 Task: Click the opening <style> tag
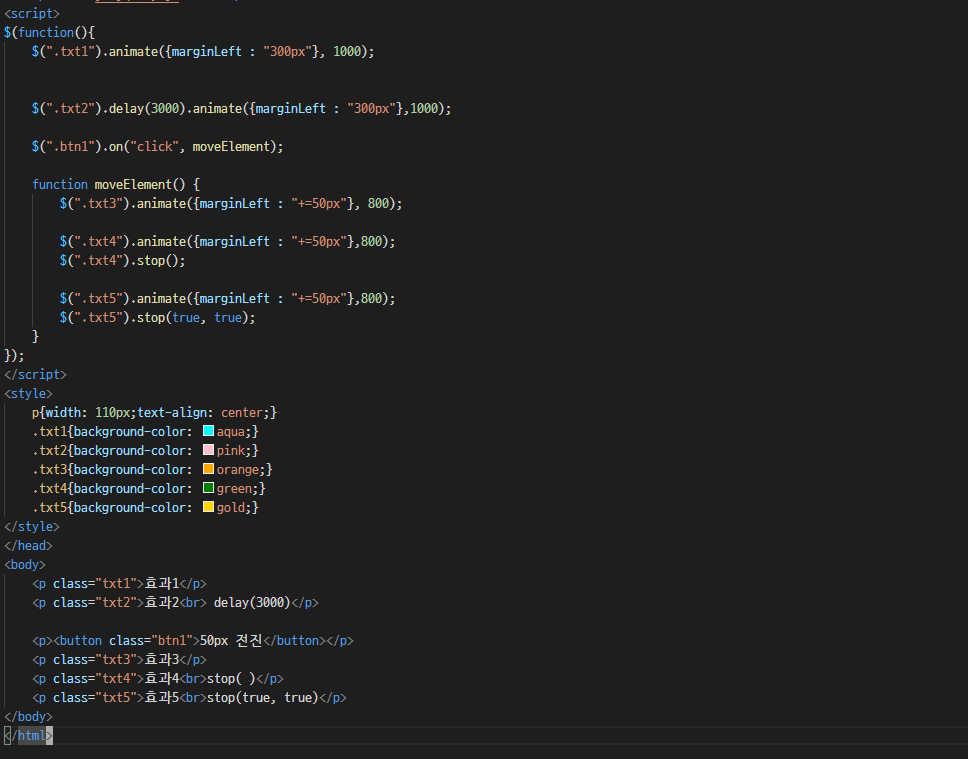(28, 393)
